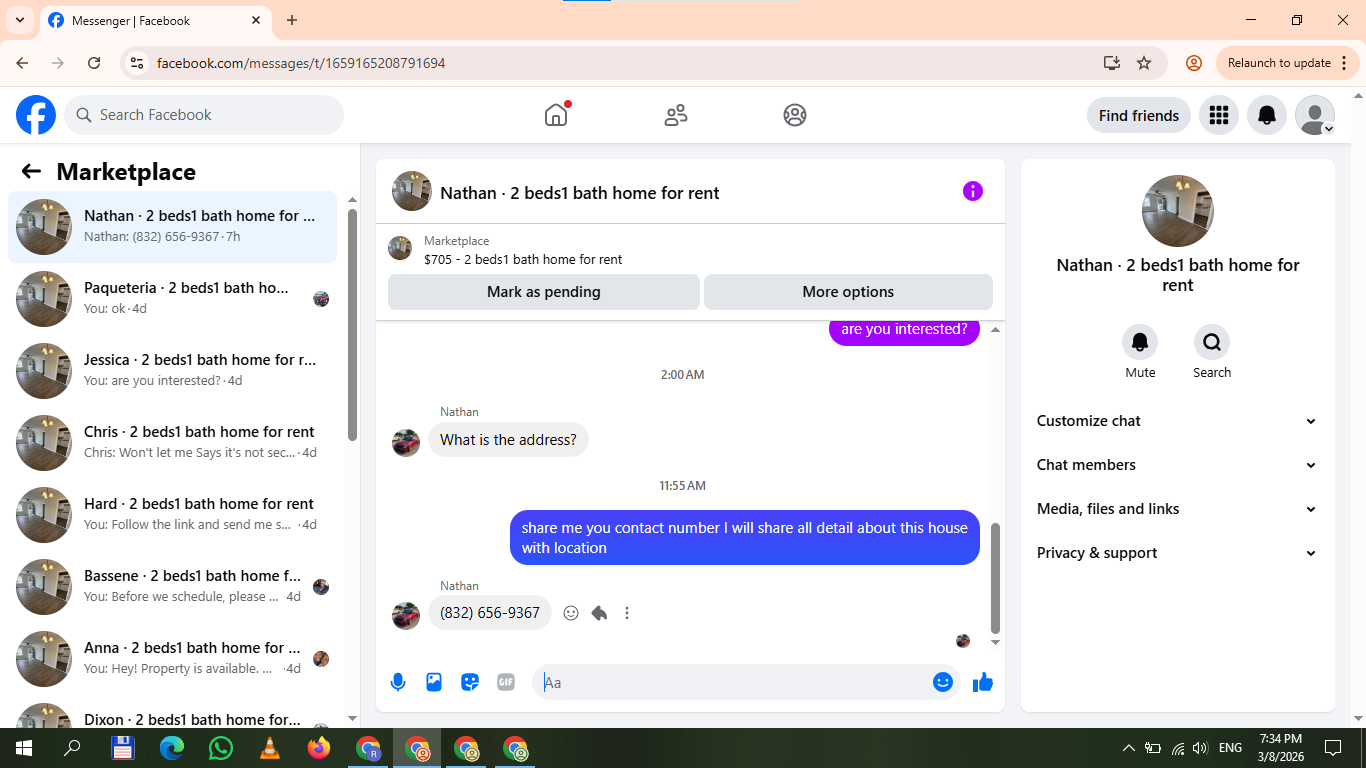Viewport: 1366px width, 768px height.
Task: Open Hard conversation
Action: (x=172, y=515)
